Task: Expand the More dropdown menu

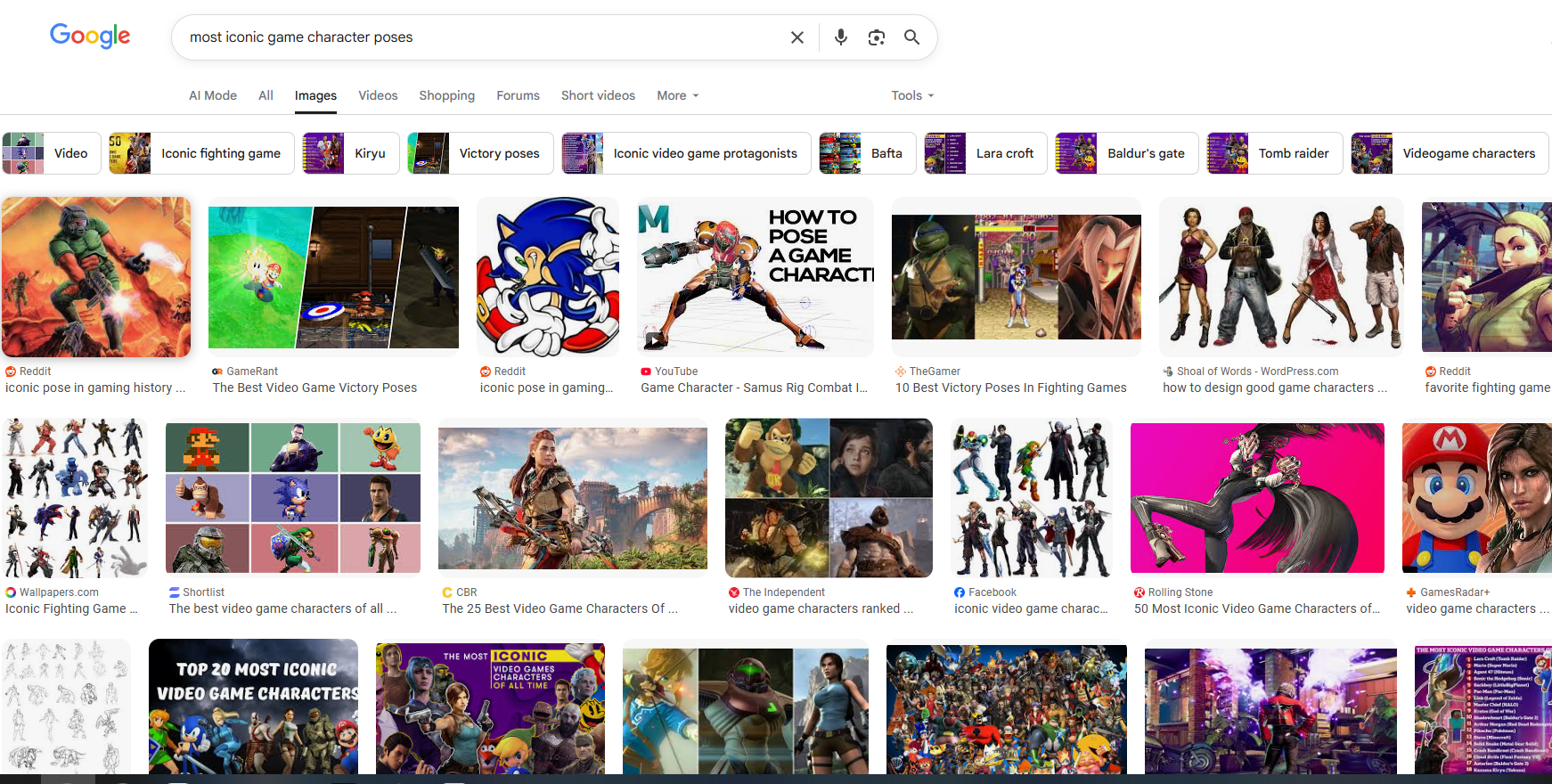Action: coord(678,95)
